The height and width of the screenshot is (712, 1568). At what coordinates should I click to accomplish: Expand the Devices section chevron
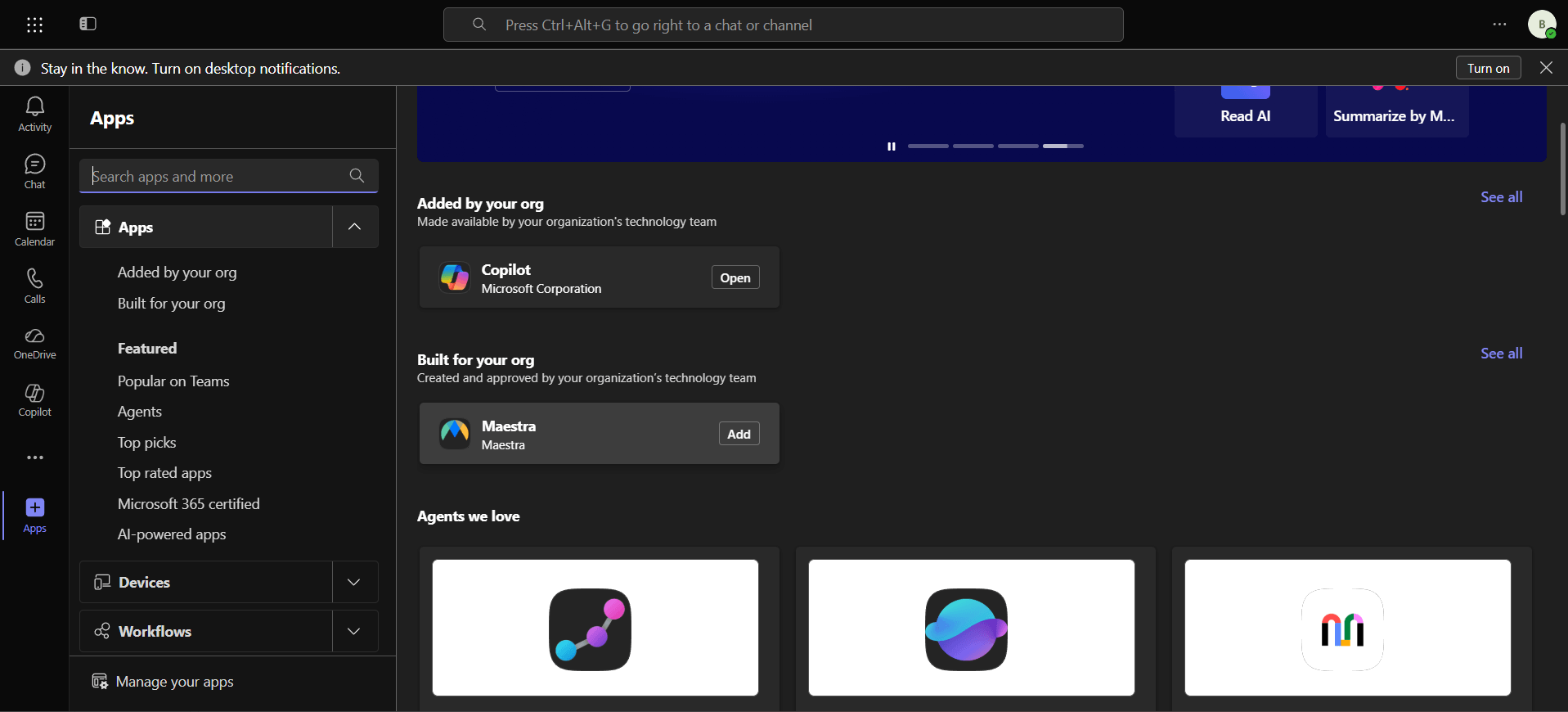point(354,582)
